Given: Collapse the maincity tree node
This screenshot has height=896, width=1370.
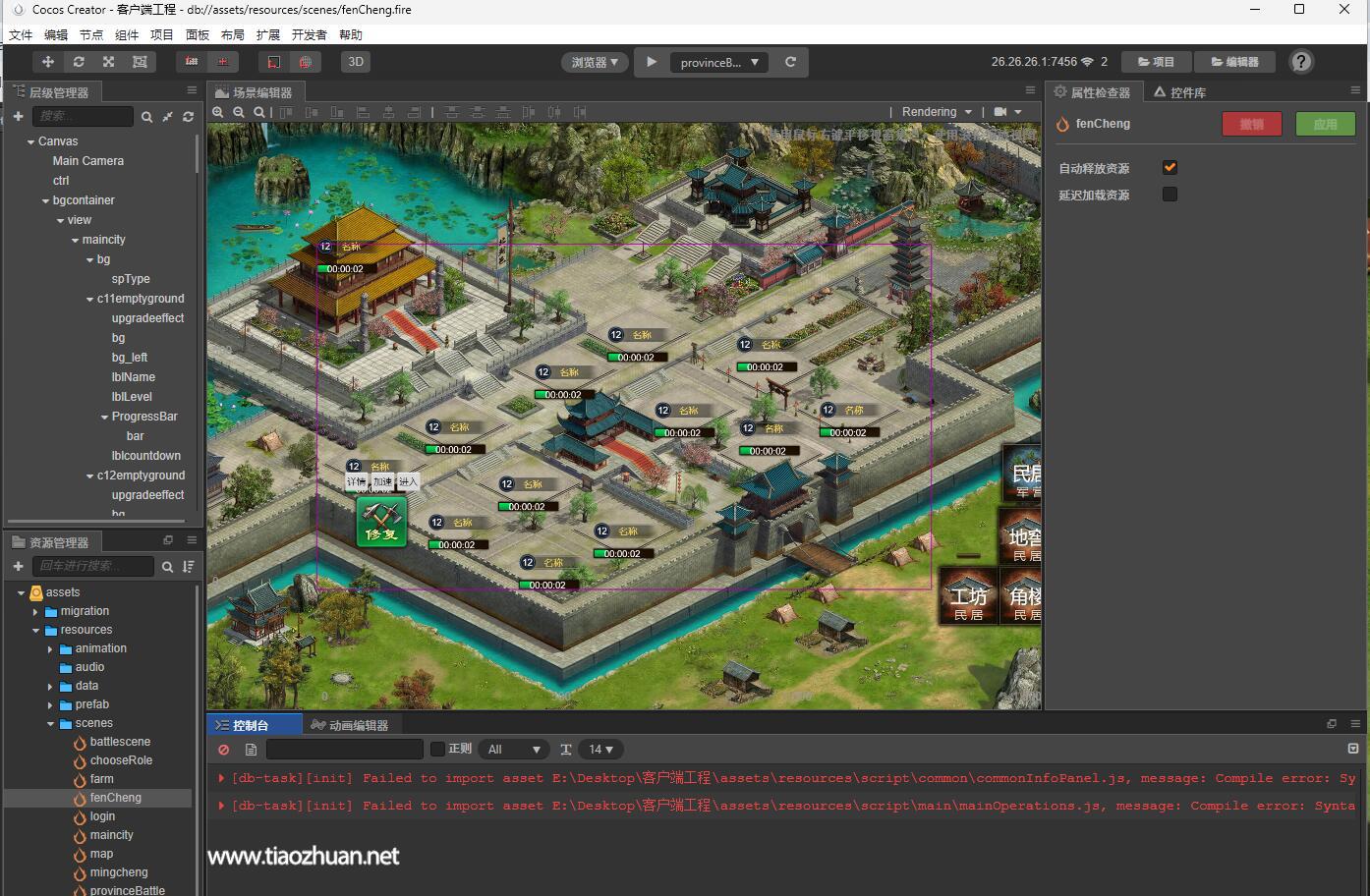Looking at the screenshot, I should [x=75, y=241].
